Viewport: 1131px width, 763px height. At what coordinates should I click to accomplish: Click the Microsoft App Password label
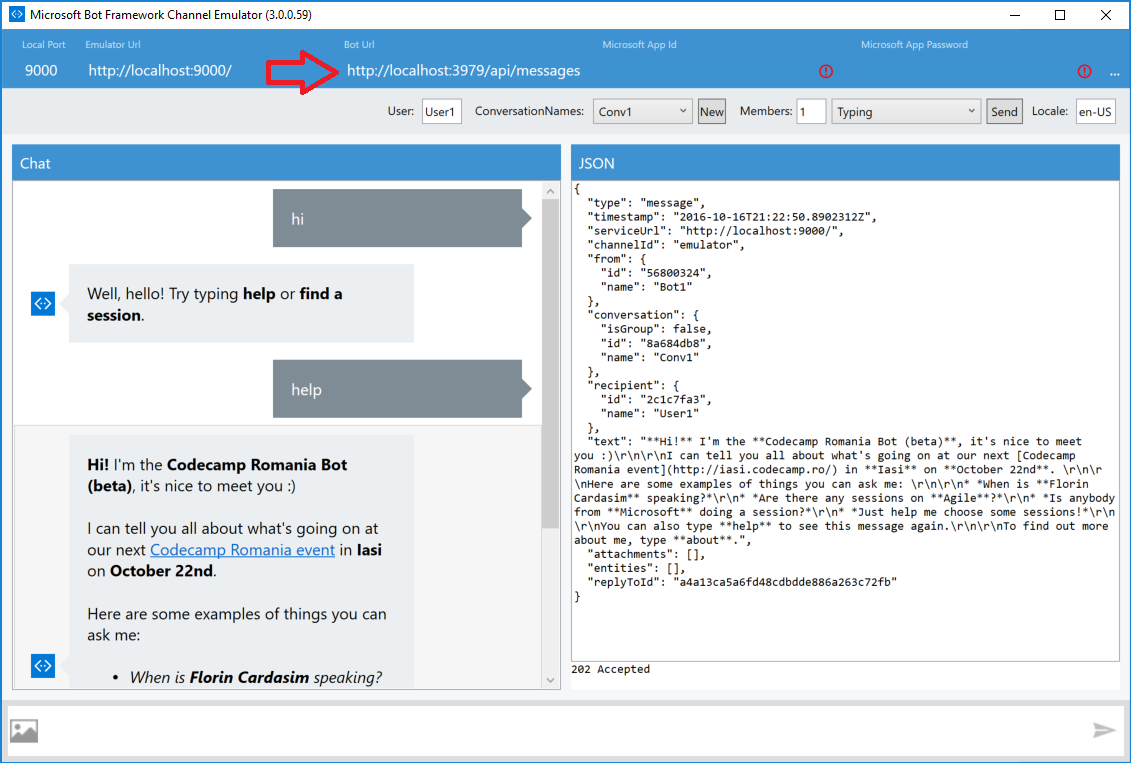click(914, 45)
